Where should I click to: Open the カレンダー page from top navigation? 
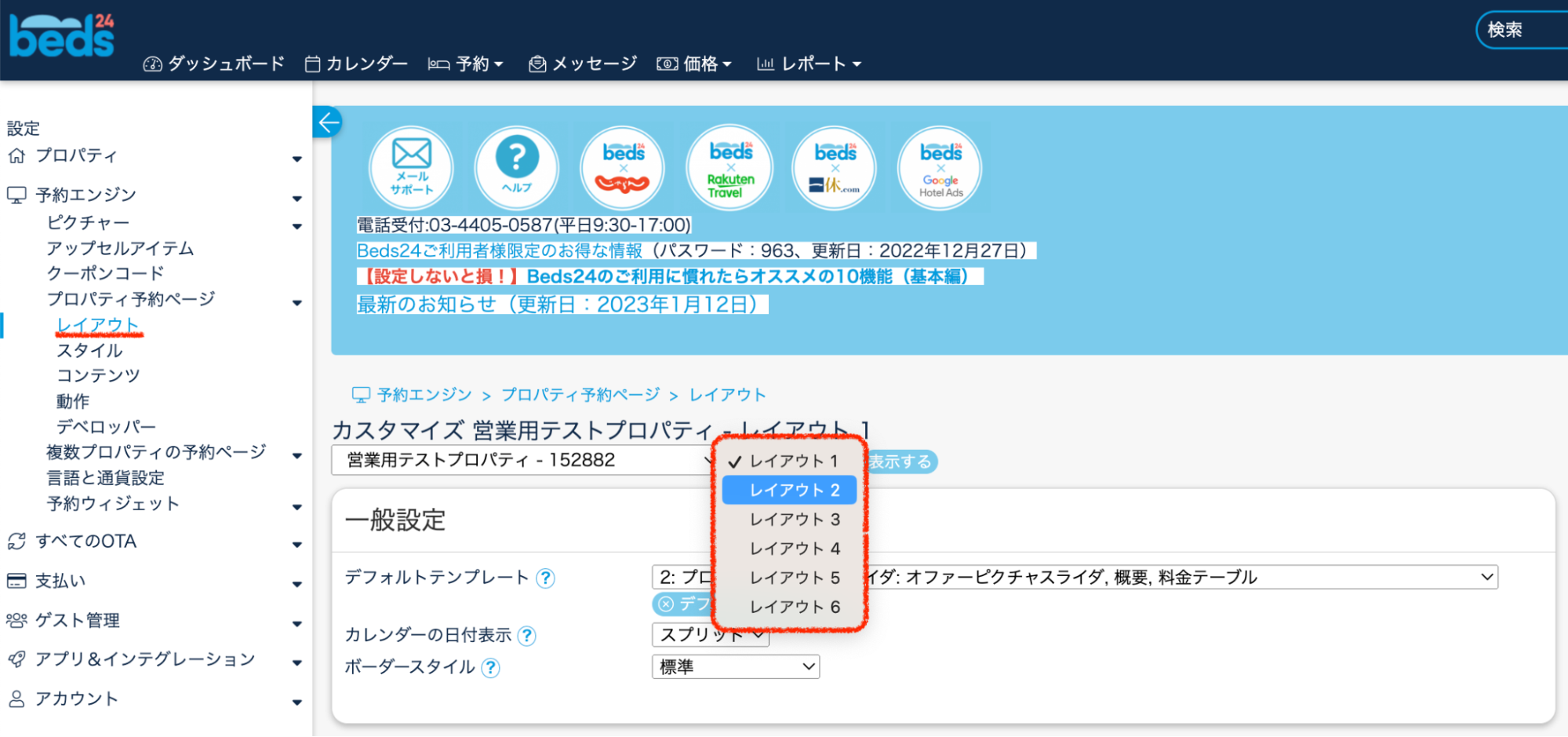357,64
